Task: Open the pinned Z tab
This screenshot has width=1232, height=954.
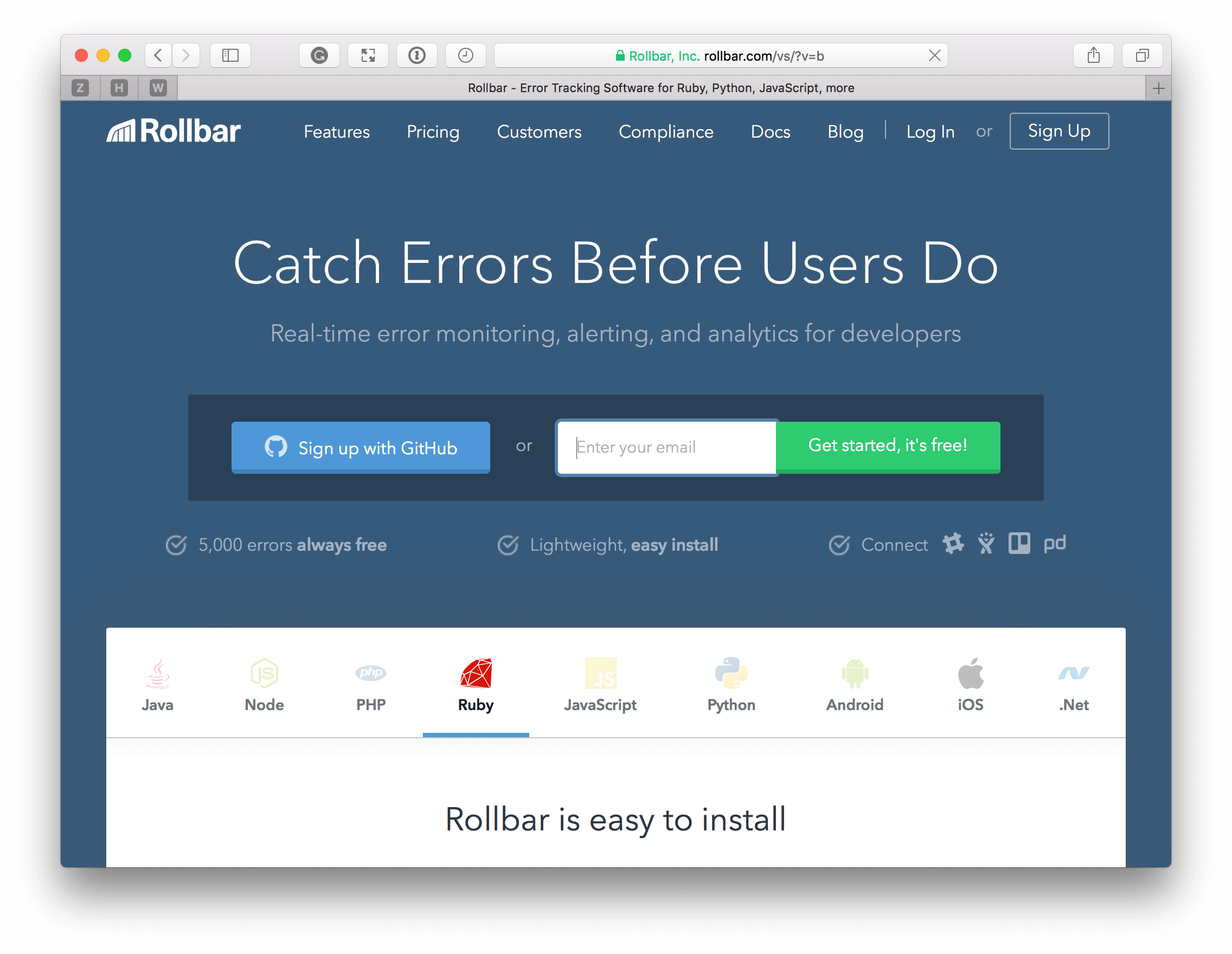Action: point(80,88)
